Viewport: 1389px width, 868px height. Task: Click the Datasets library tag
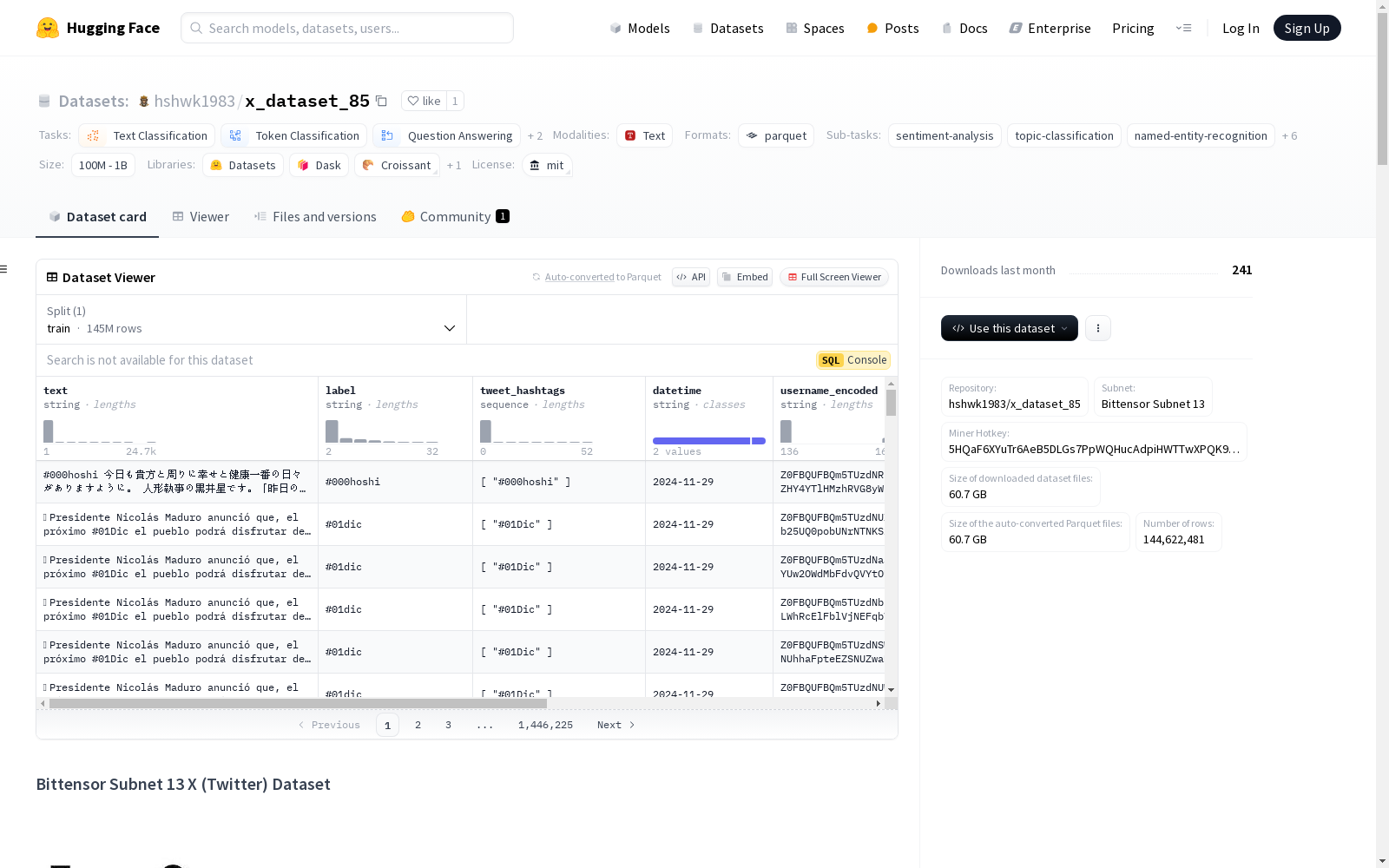[243, 165]
